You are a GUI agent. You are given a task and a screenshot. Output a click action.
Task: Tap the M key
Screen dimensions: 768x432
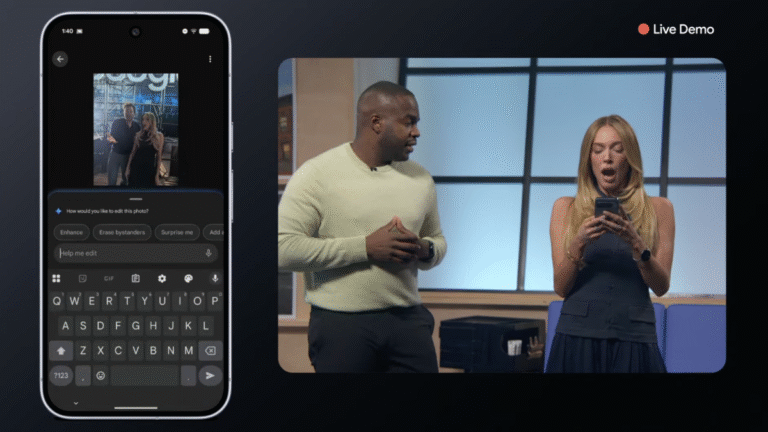pyautogui.click(x=189, y=351)
